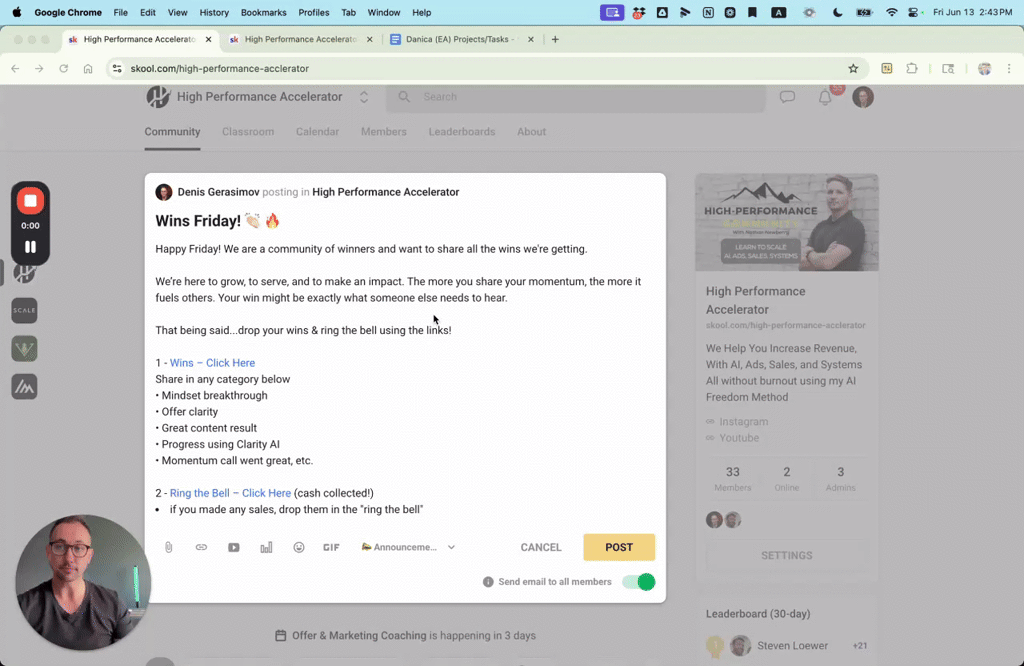This screenshot has height=666, width=1024.
Task: Click the Wi-Fi status icon
Action: tap(891, 12)
